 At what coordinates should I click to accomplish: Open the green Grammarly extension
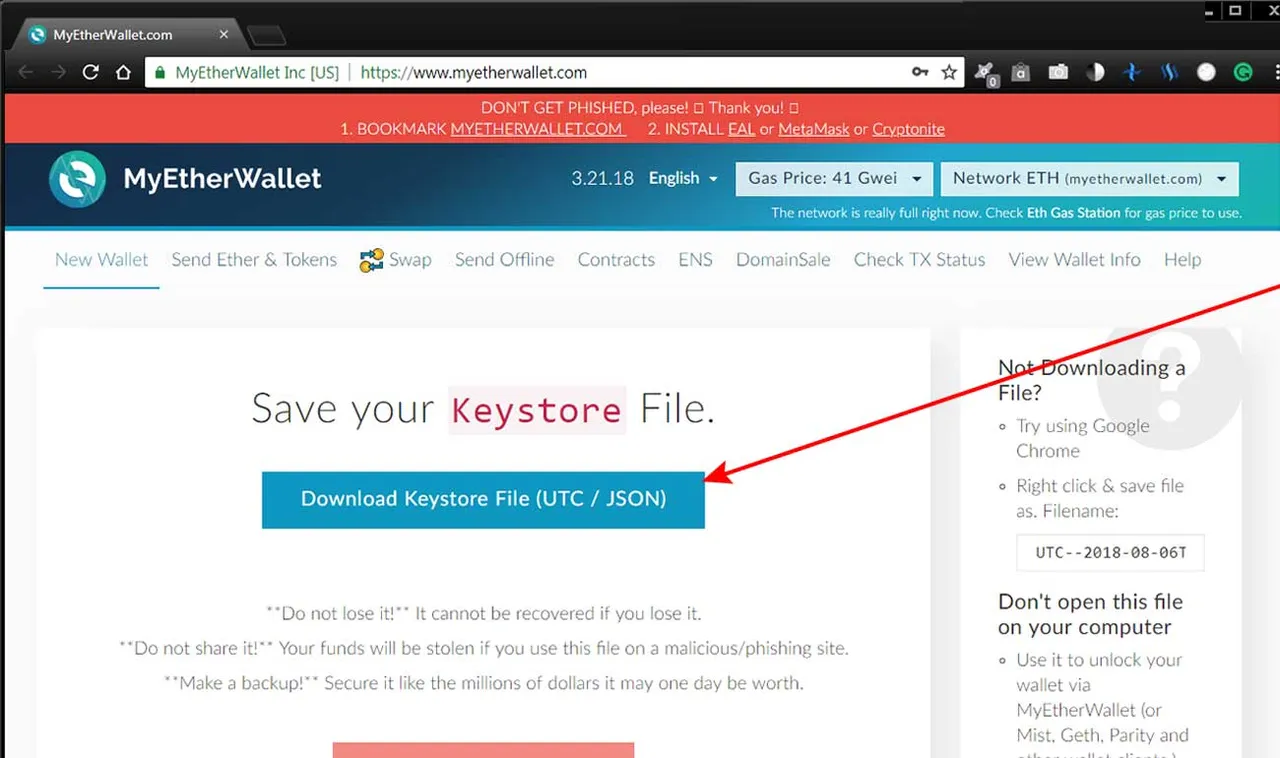[x=1243, y=72]
